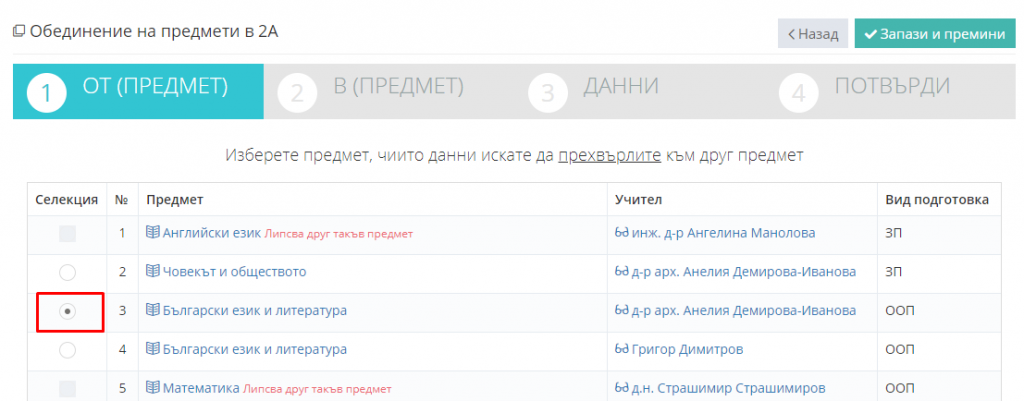The width and height of the screenshot is (1024, 401).
Task: Open Английски език subject link
Action: pyautogui.click(x=212, y=233)
